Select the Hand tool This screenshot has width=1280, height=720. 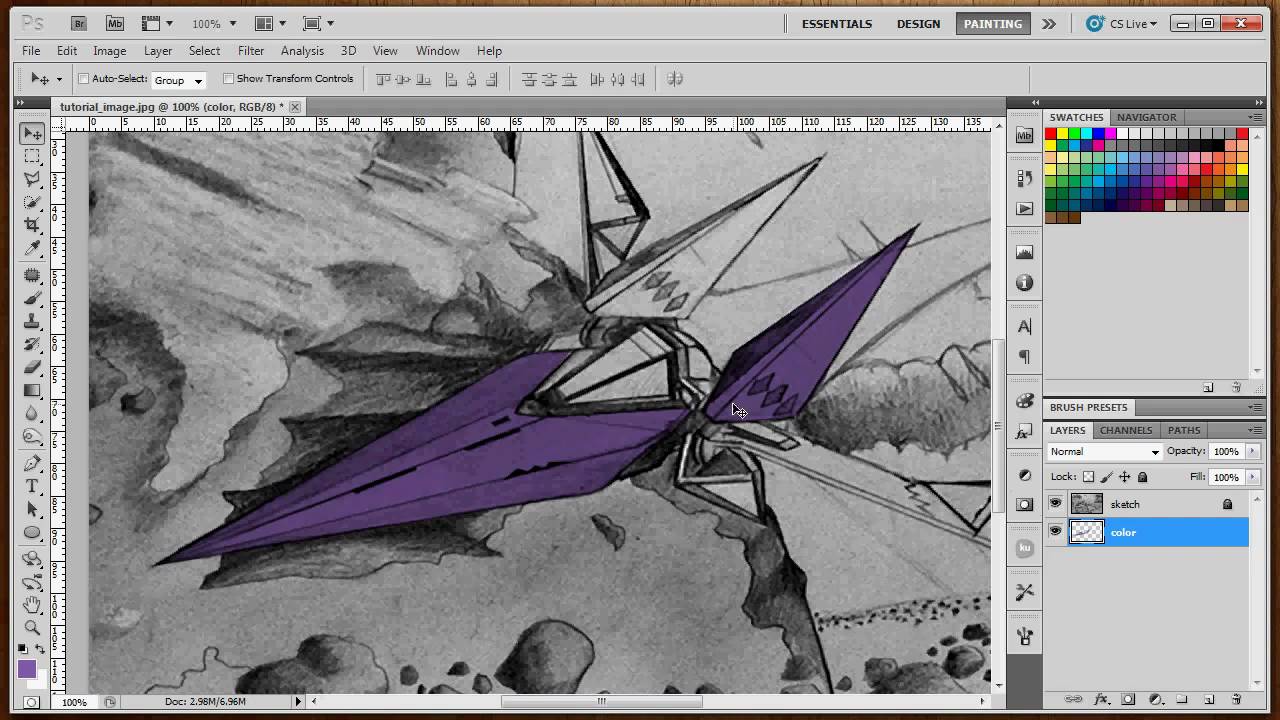pos(33,605)
